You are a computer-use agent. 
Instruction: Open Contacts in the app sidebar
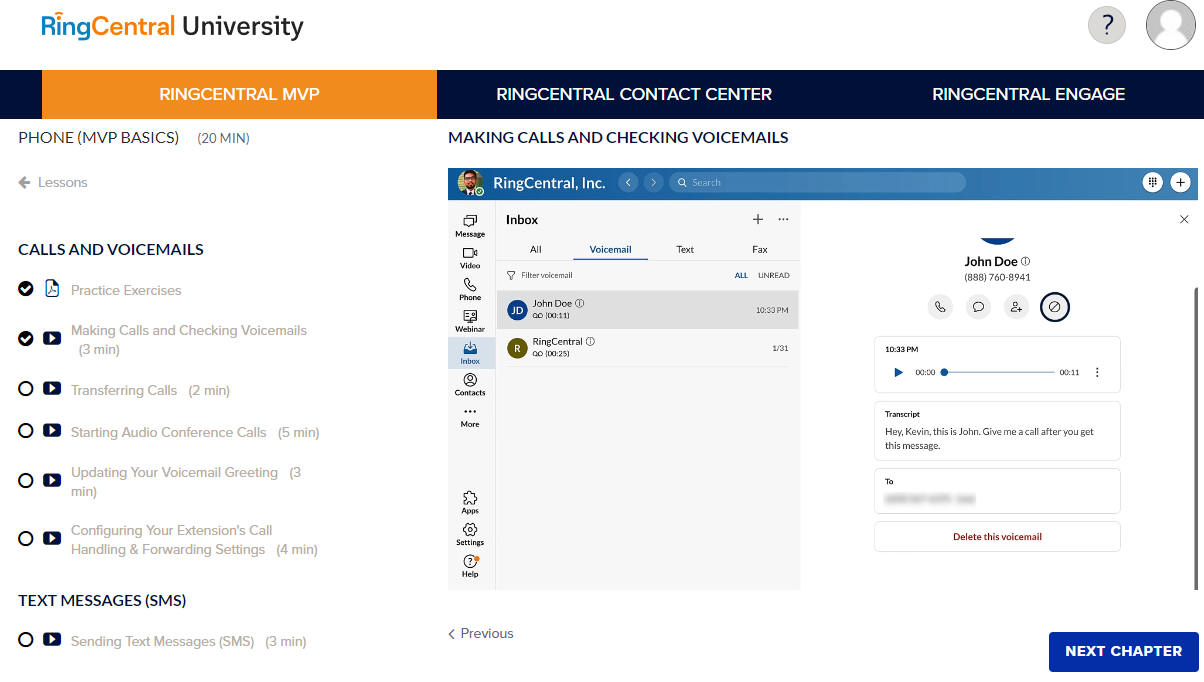coord(470,385)
